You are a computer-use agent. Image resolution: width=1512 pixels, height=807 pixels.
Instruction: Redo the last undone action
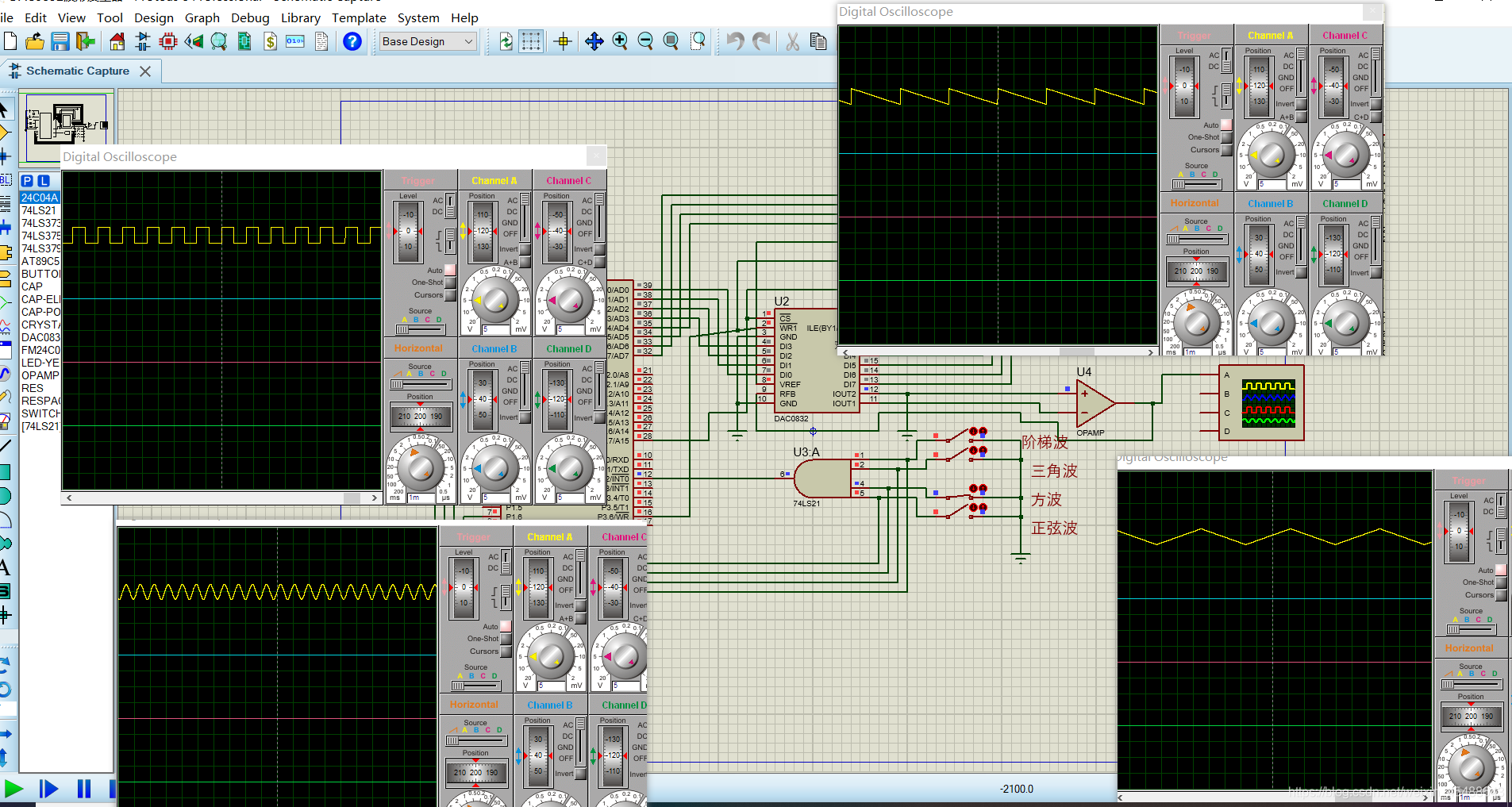(x=761, y=41)
